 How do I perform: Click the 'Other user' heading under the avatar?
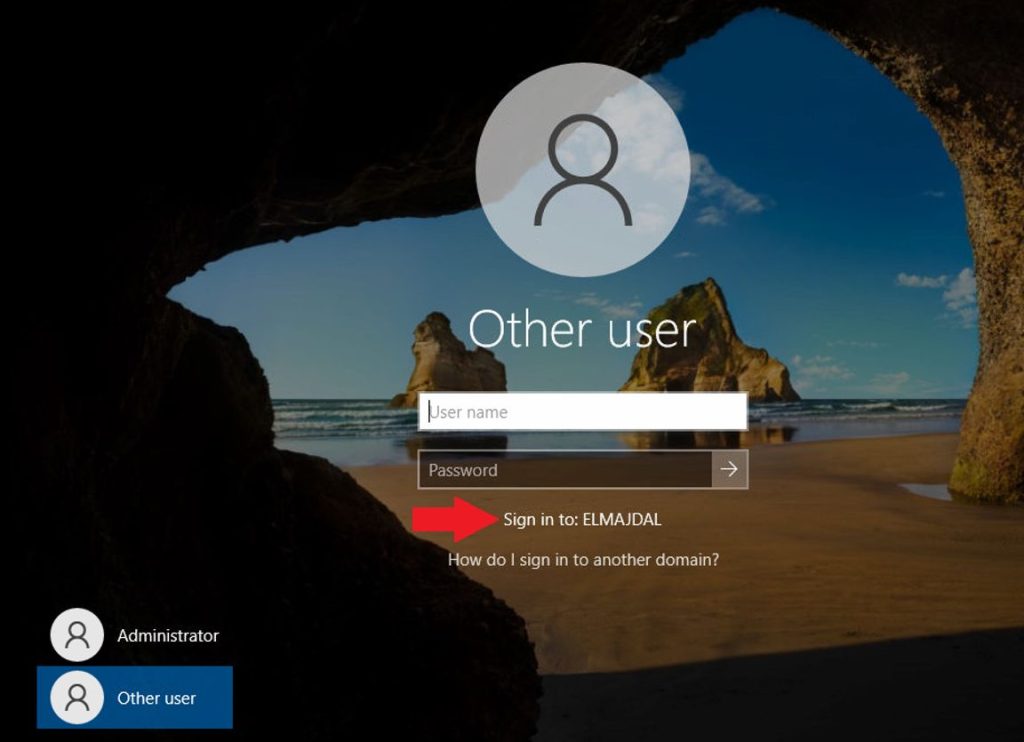tap(583, 328)
